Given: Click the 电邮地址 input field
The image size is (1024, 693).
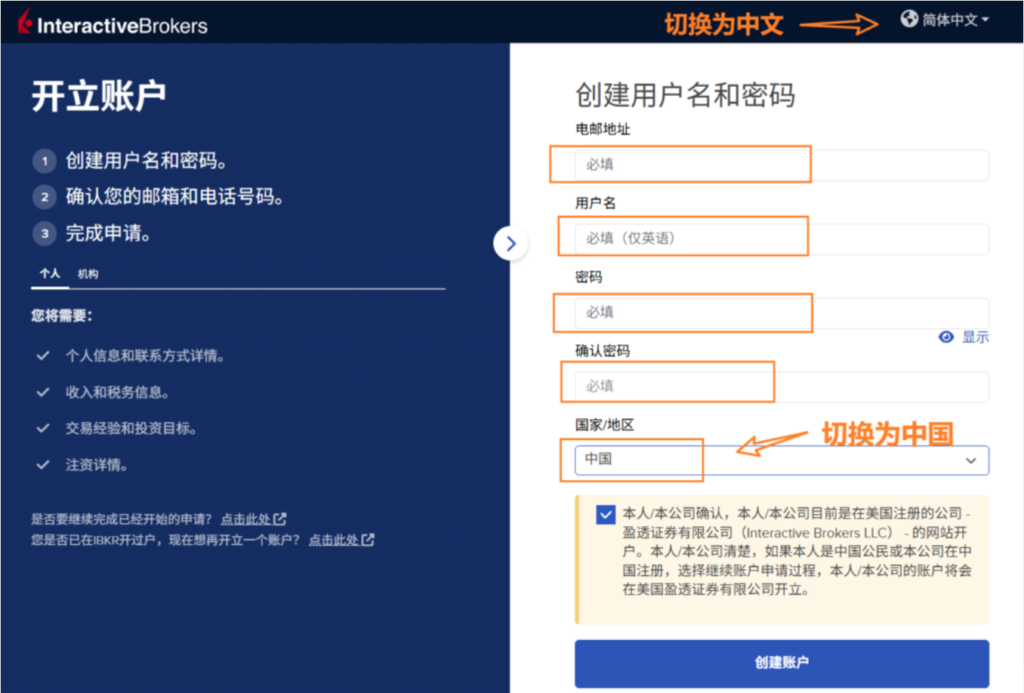Looking at the screenshot, I should pyautogui.click(x=781, y=165).
